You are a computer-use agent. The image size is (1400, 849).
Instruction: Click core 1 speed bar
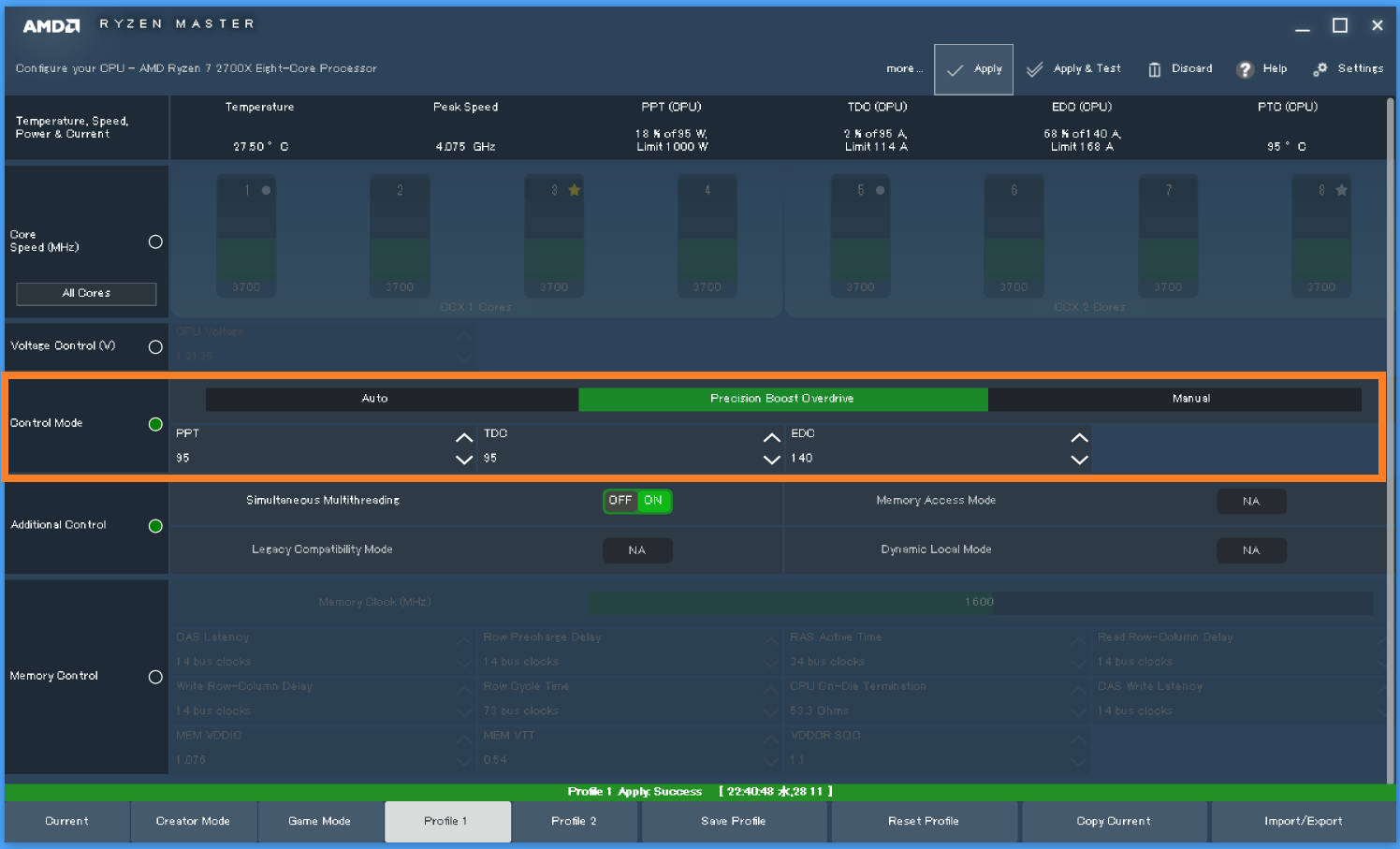pos(246,236)
